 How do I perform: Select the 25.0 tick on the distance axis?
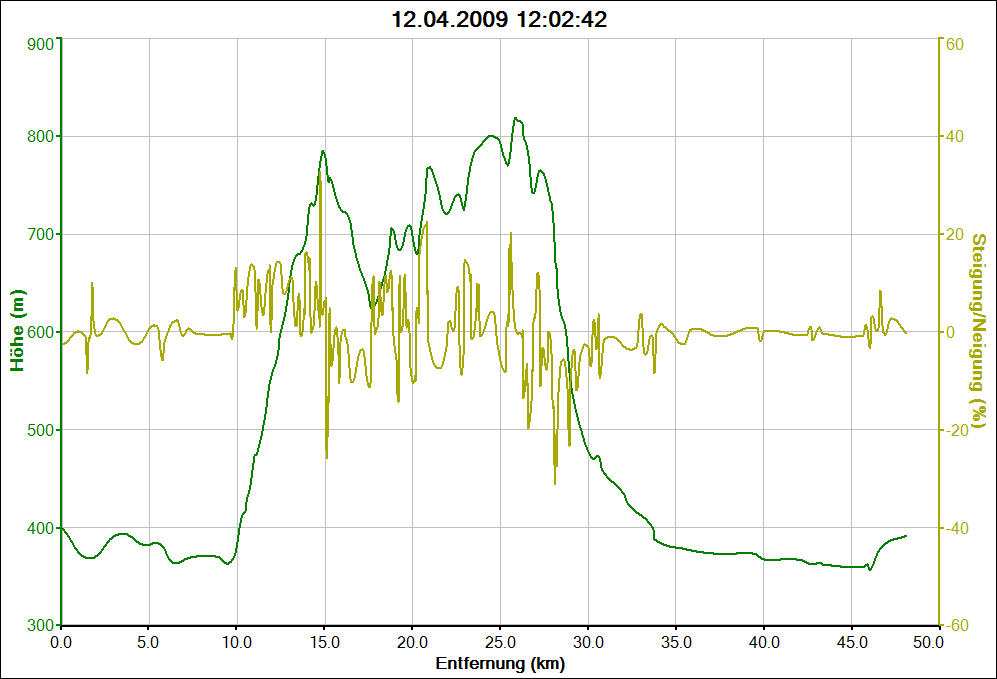click(x=500, y=641)
